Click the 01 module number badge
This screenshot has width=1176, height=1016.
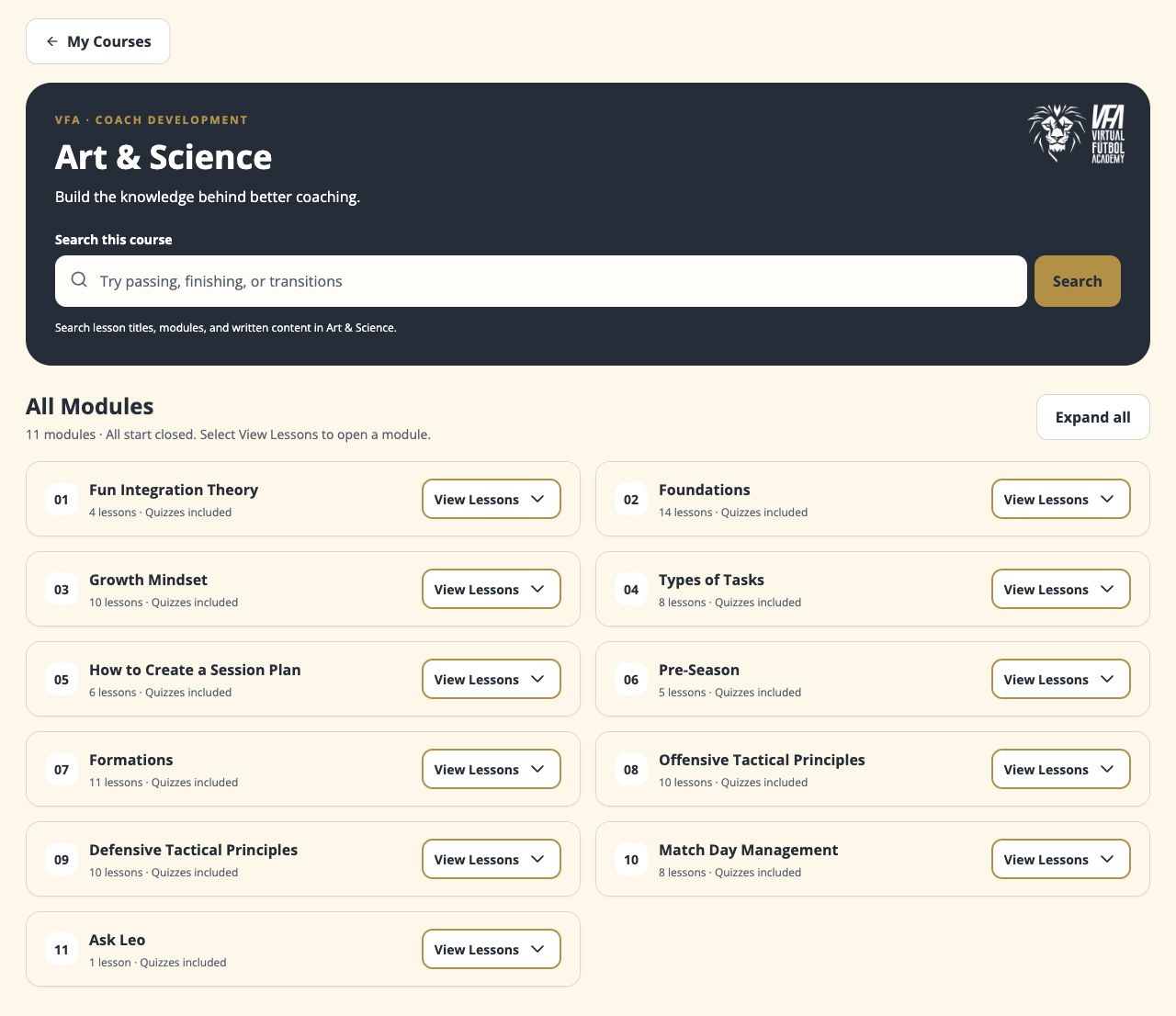62,500
